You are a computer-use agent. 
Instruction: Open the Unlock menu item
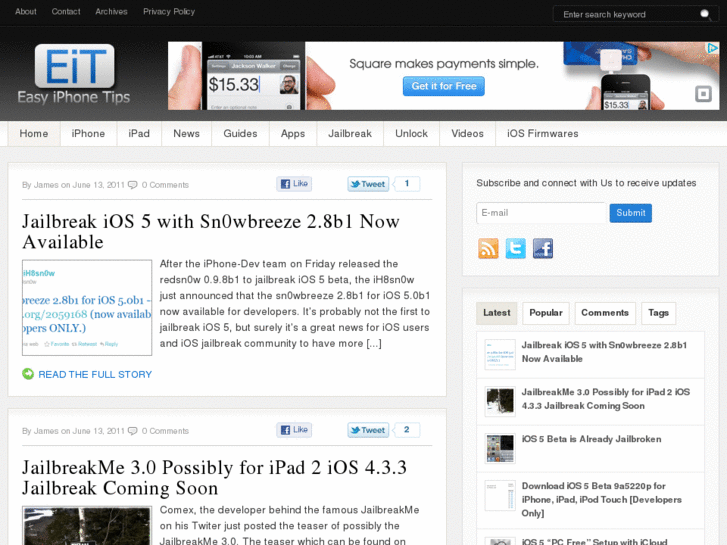pyautogui.click(x=411, y=134)
